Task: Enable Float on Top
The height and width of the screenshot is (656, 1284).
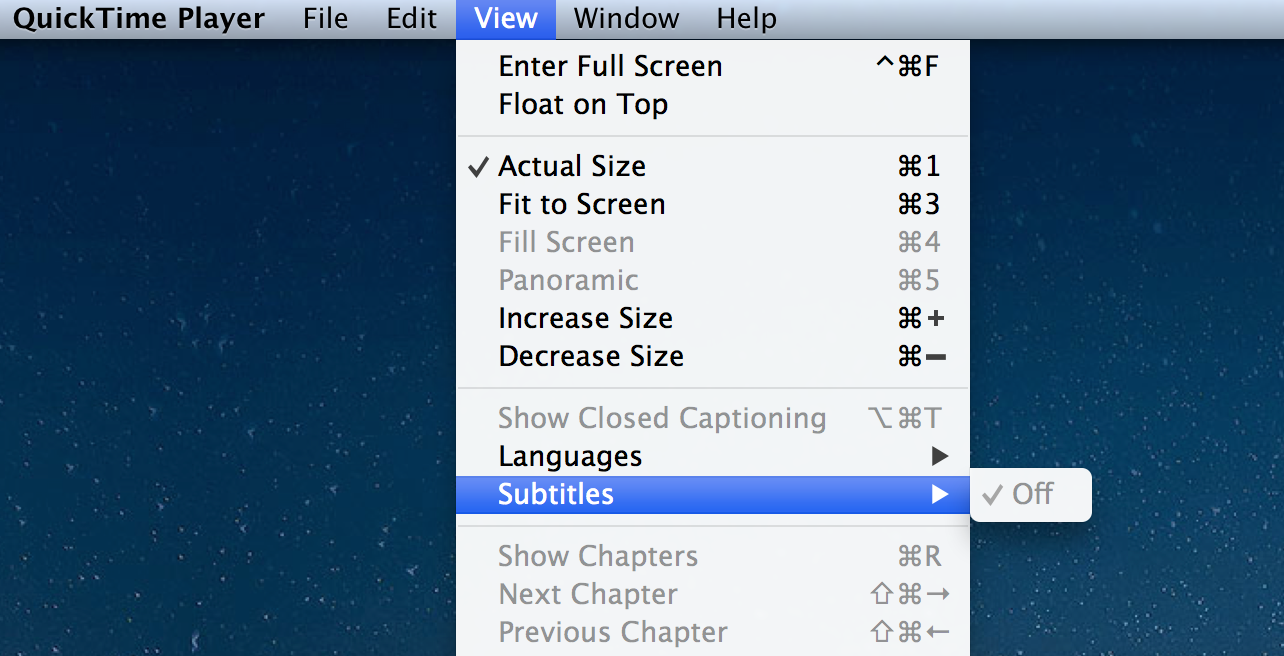Action: tap(583, 104)
